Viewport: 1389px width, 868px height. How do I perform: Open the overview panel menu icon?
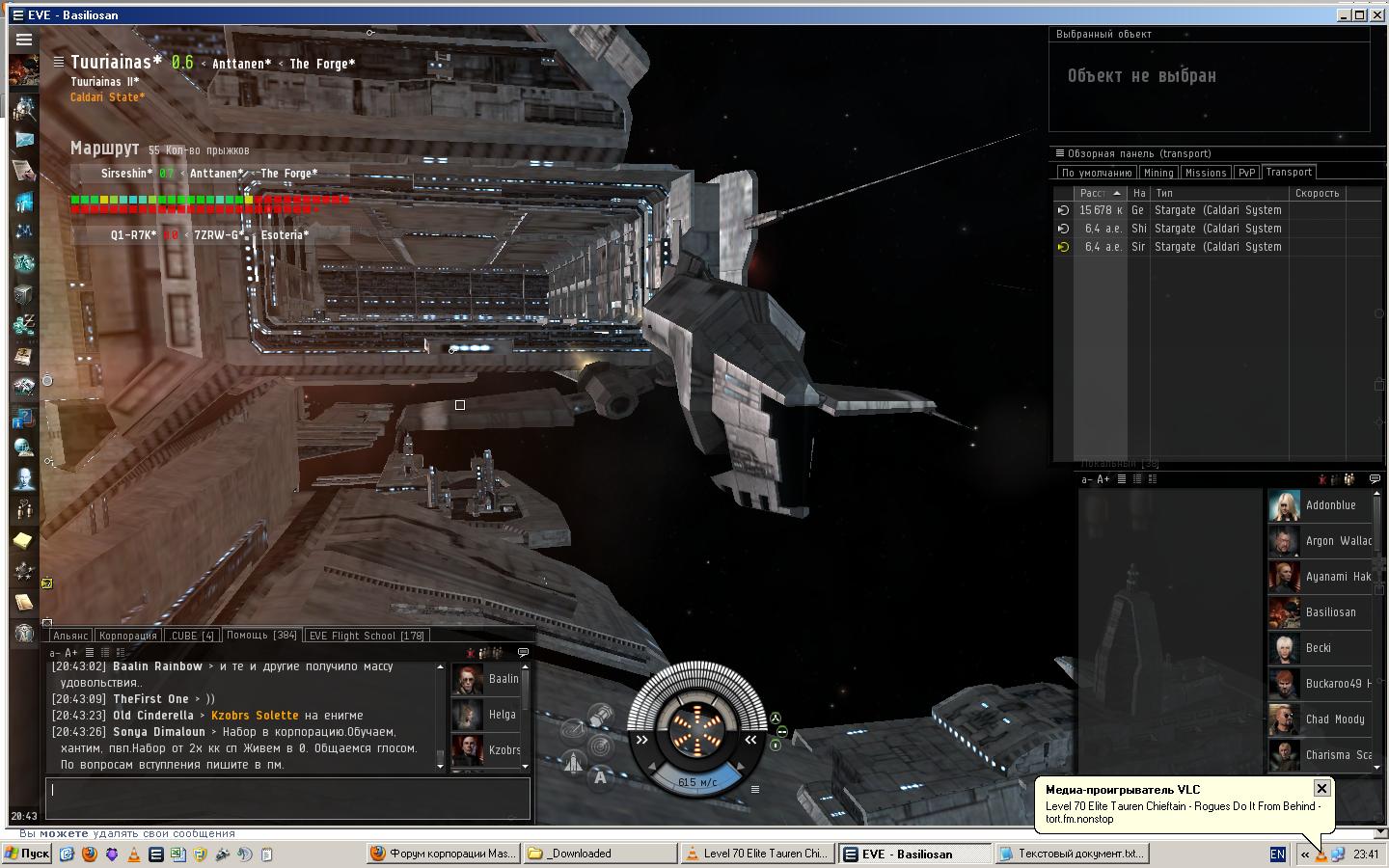(x=1060, y=153)
